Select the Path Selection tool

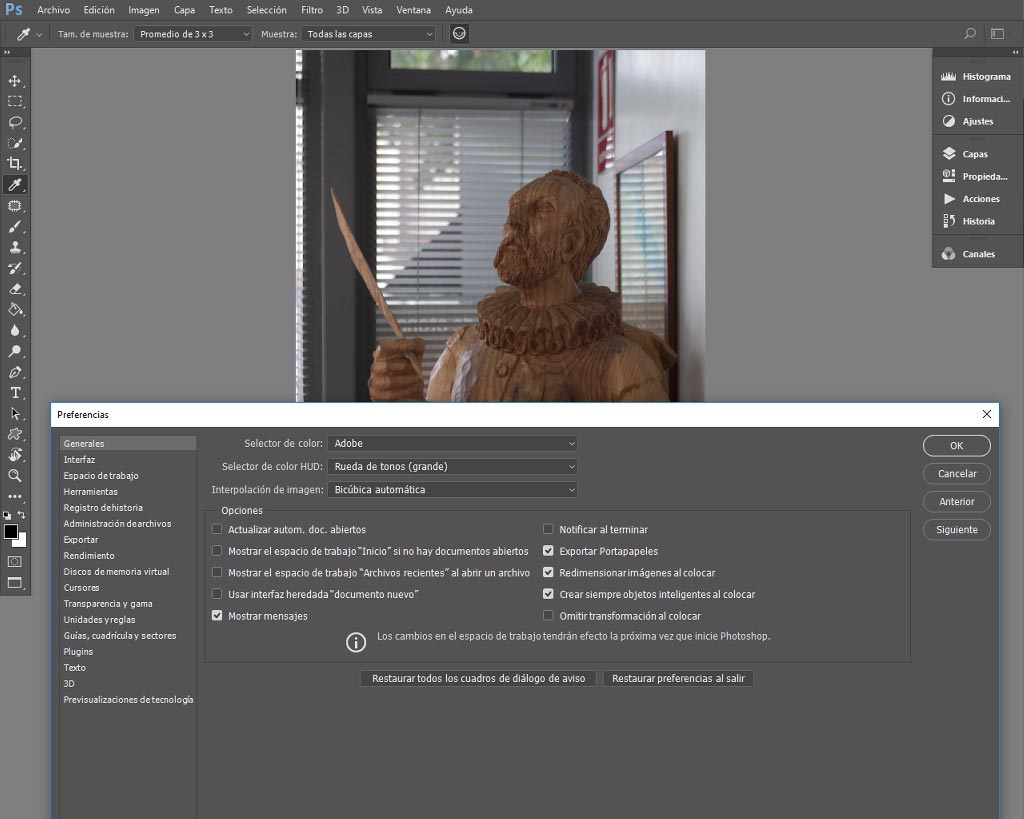[x=14, y=414]
